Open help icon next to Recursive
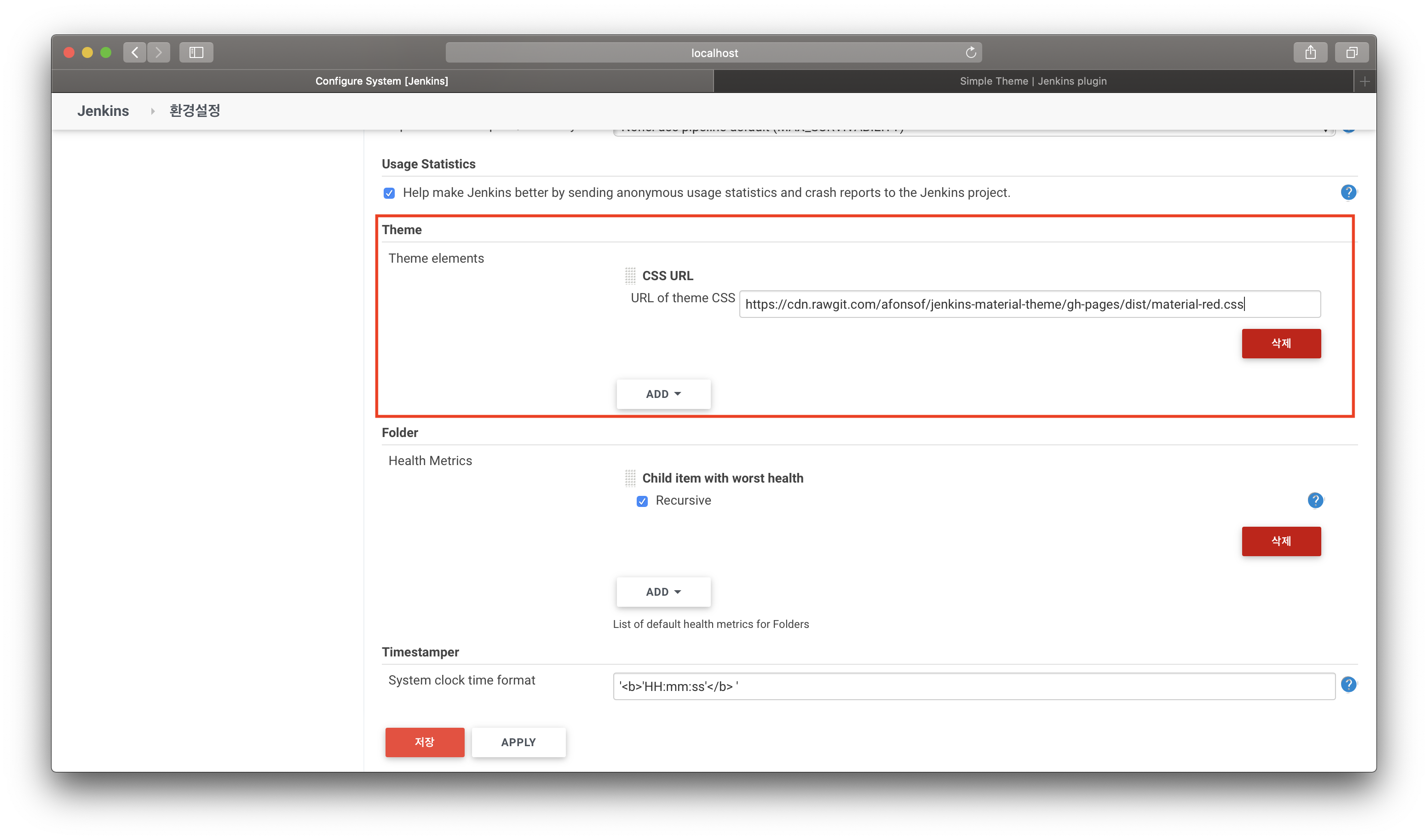 pos(1315,501)
